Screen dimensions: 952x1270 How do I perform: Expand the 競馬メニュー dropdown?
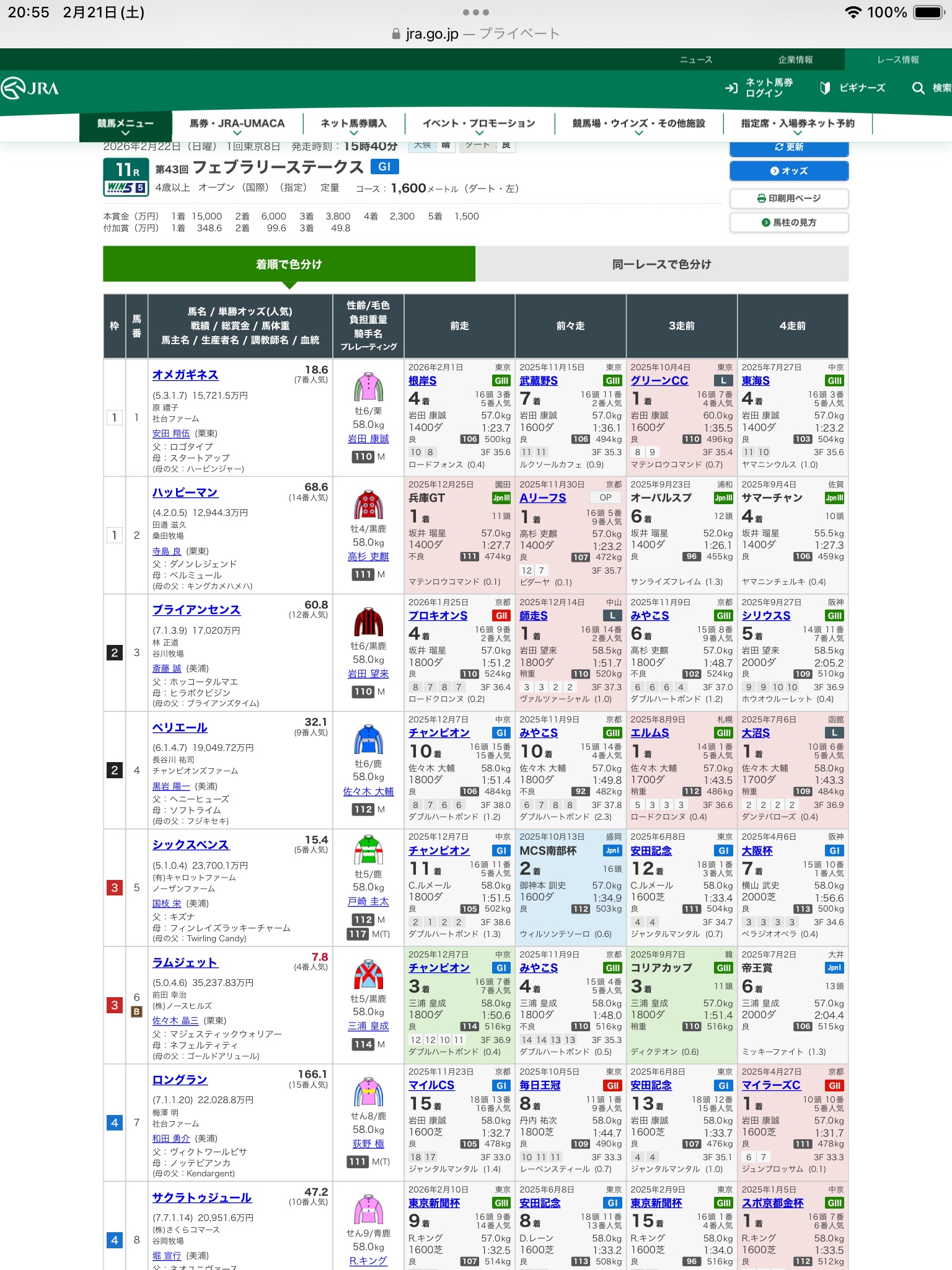[x=125, y=127]
